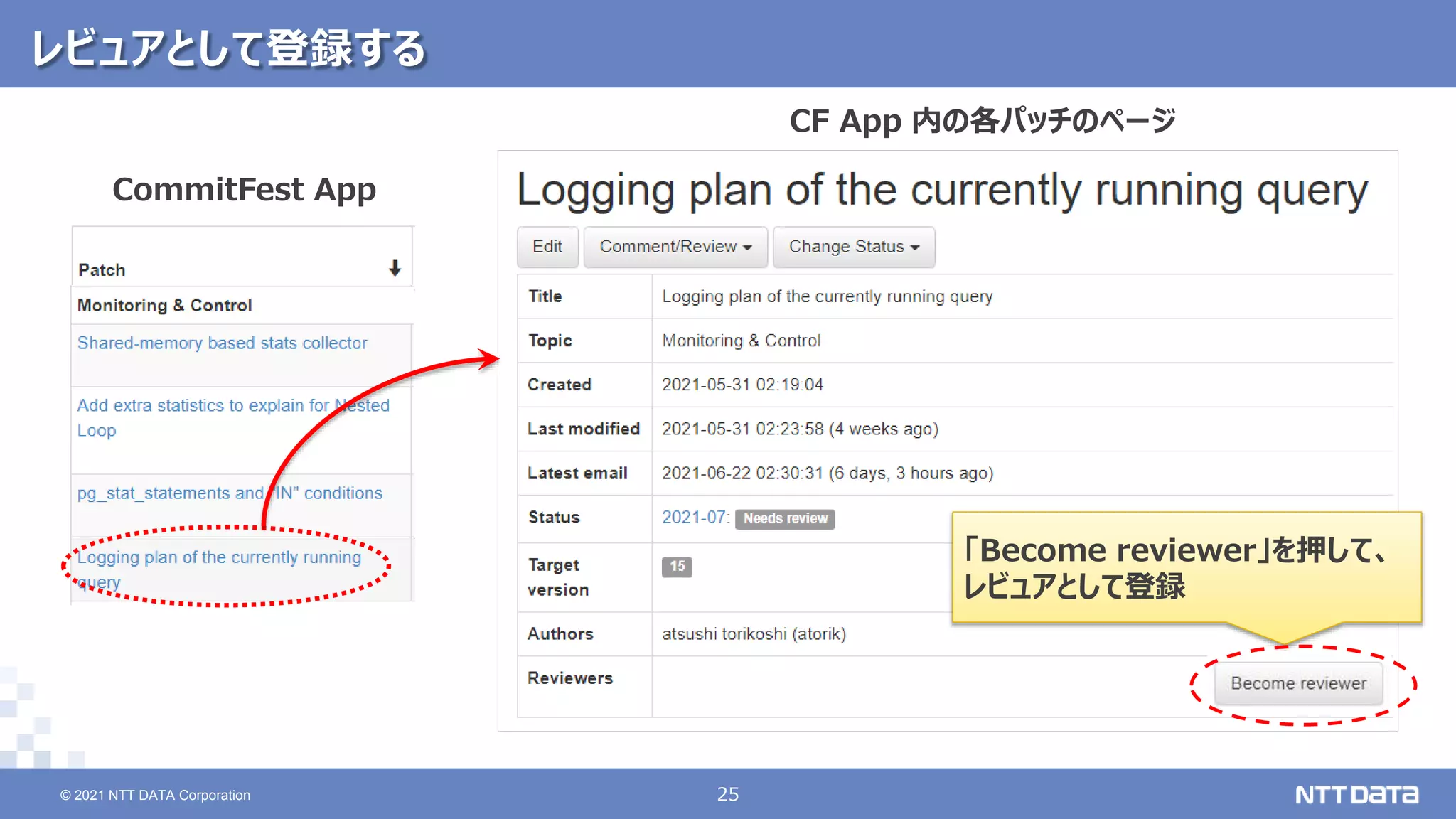1456x819 pixels.
Task: Click the 15 target version badge
Action: [677, 567]
